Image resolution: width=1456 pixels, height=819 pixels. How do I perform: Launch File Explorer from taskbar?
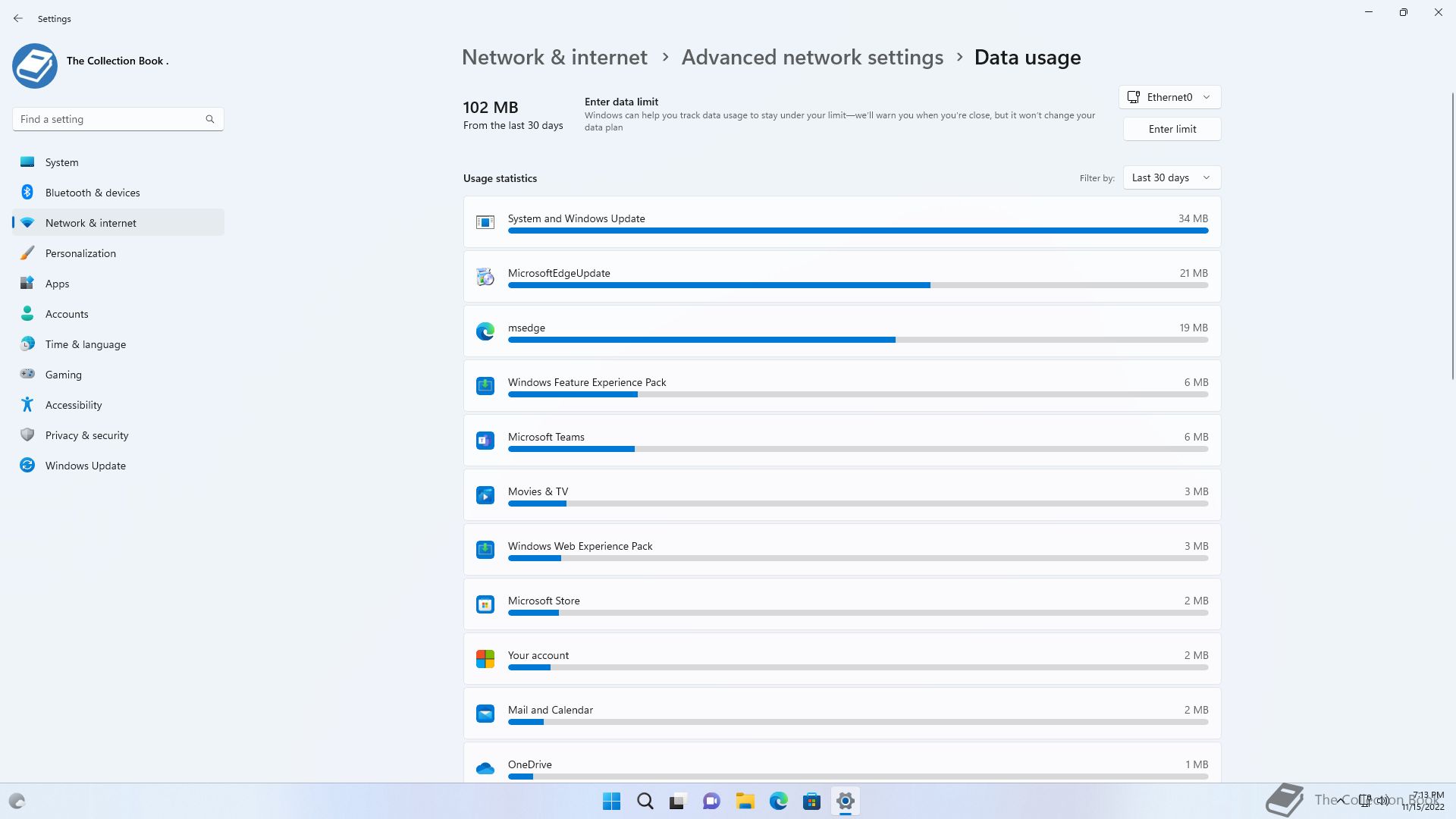coord(745,802)
